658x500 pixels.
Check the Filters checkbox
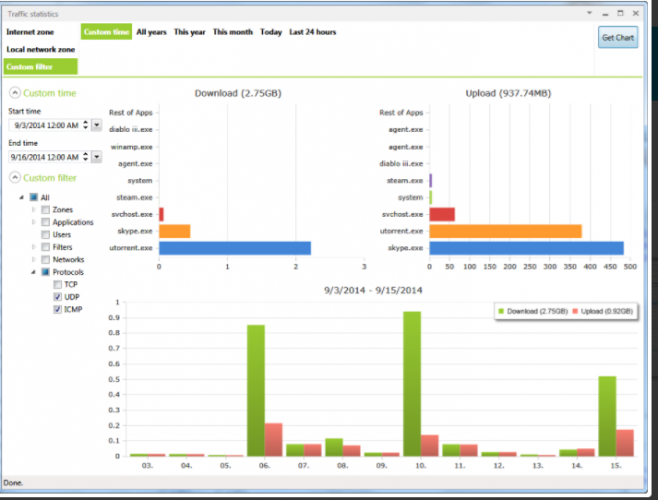tap(46, 247)
